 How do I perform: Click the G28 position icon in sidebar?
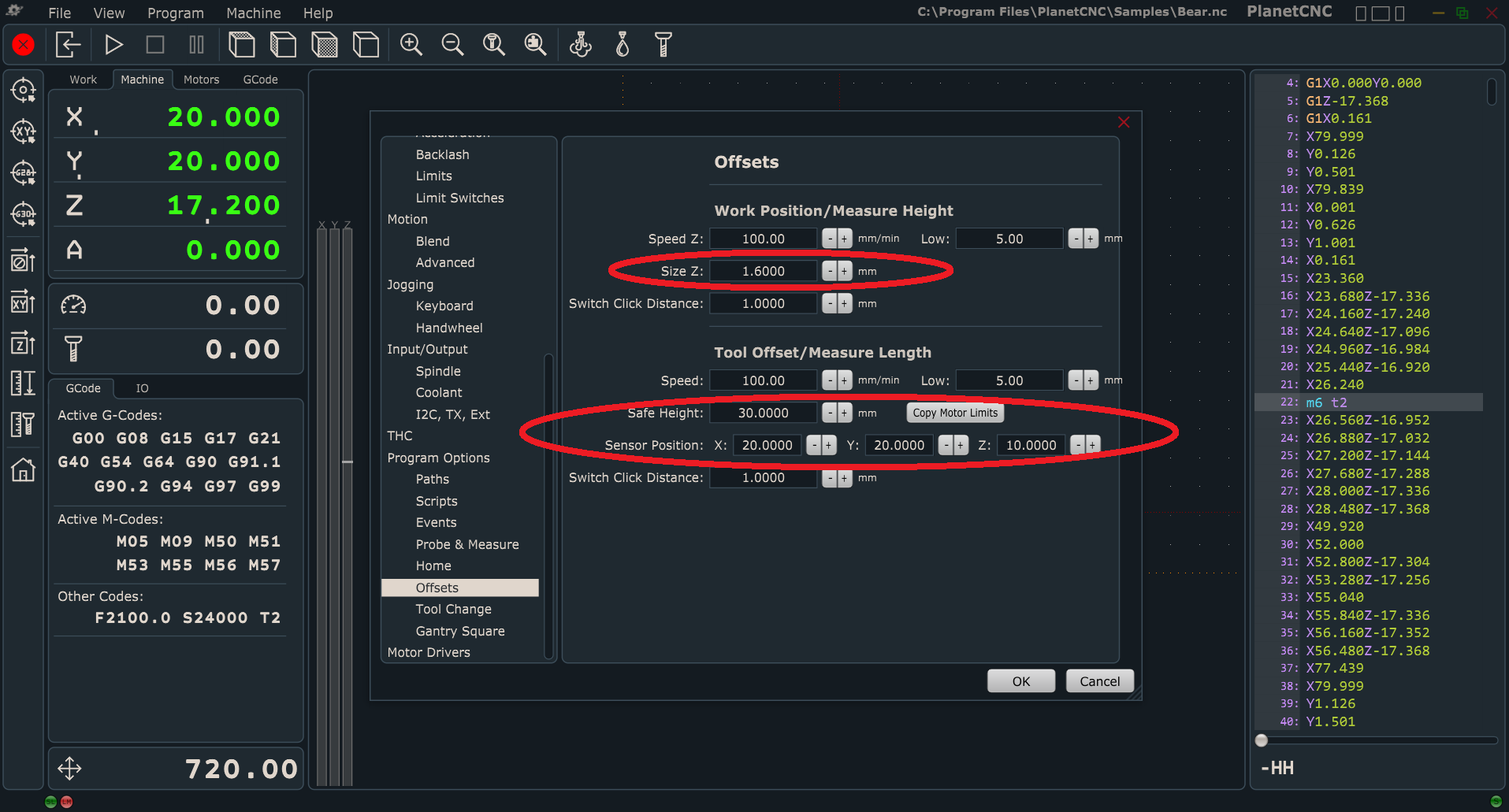point(23,172)
